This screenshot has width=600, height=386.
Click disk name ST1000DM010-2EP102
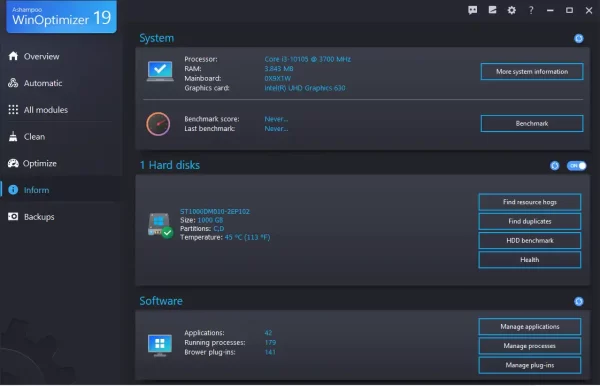click(215, 211)
